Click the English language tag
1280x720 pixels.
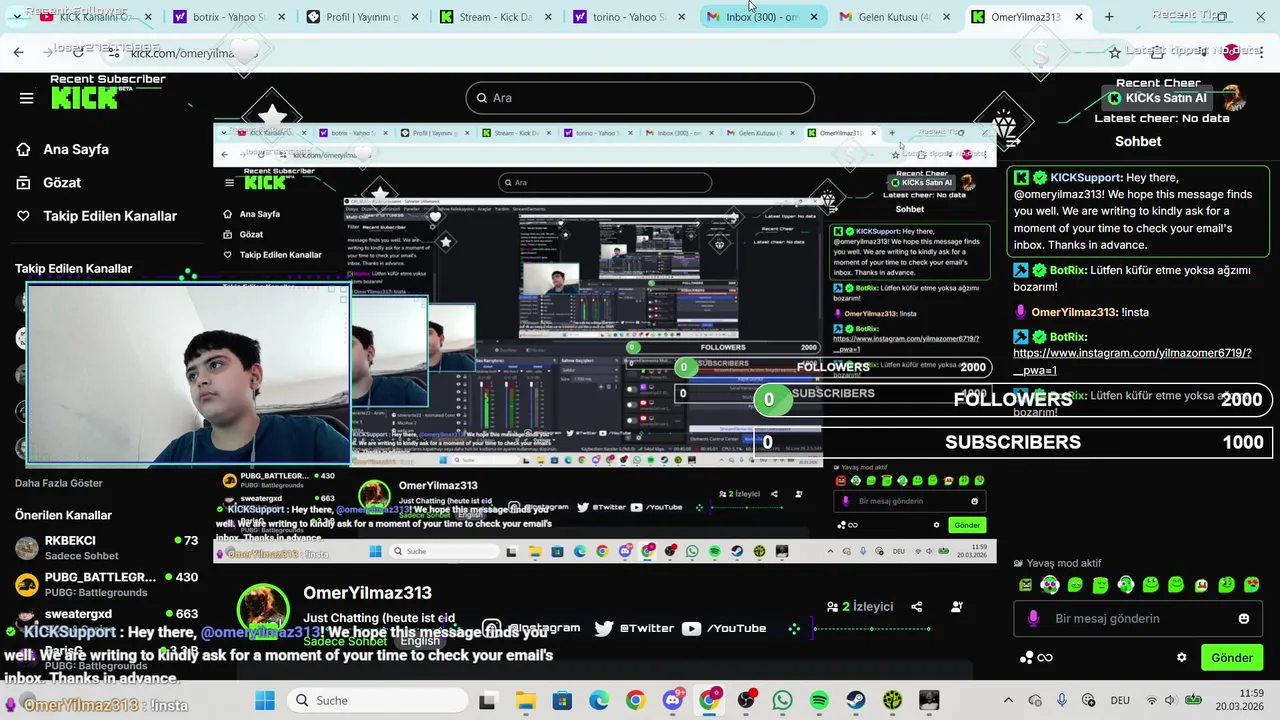click(420, 641)
